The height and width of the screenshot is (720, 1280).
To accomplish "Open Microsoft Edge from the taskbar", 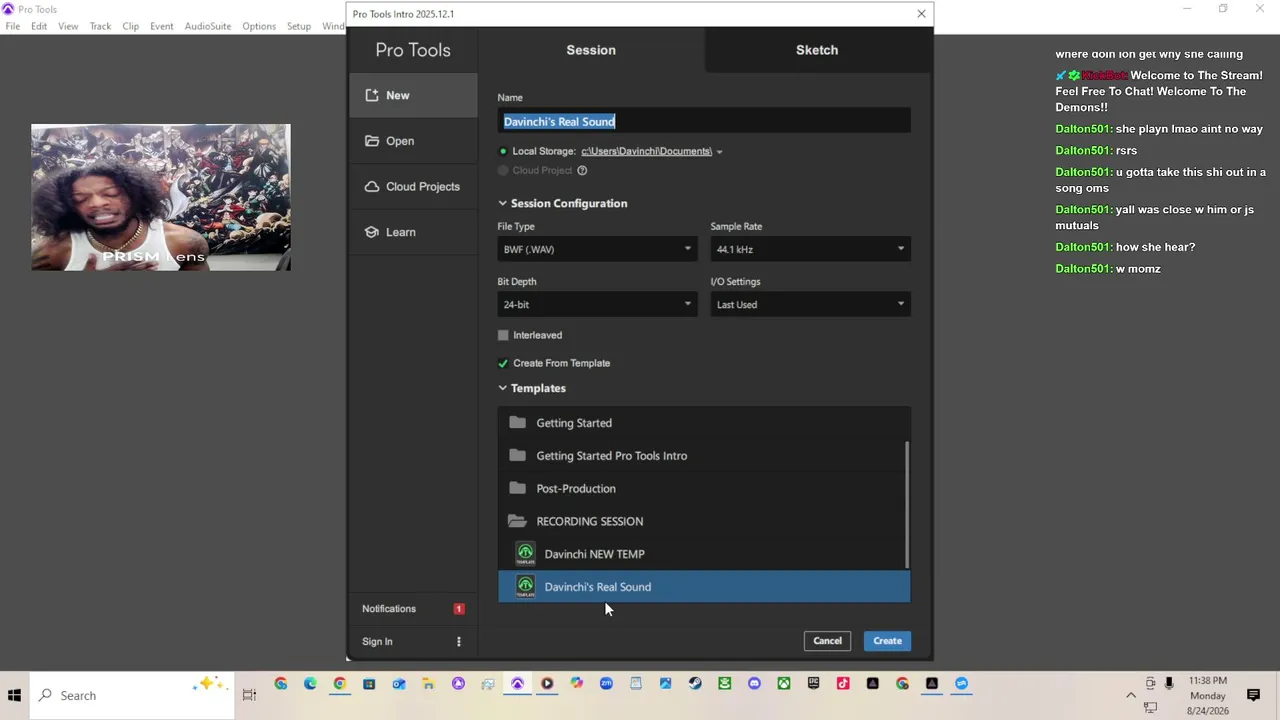I will pos(310,684).
